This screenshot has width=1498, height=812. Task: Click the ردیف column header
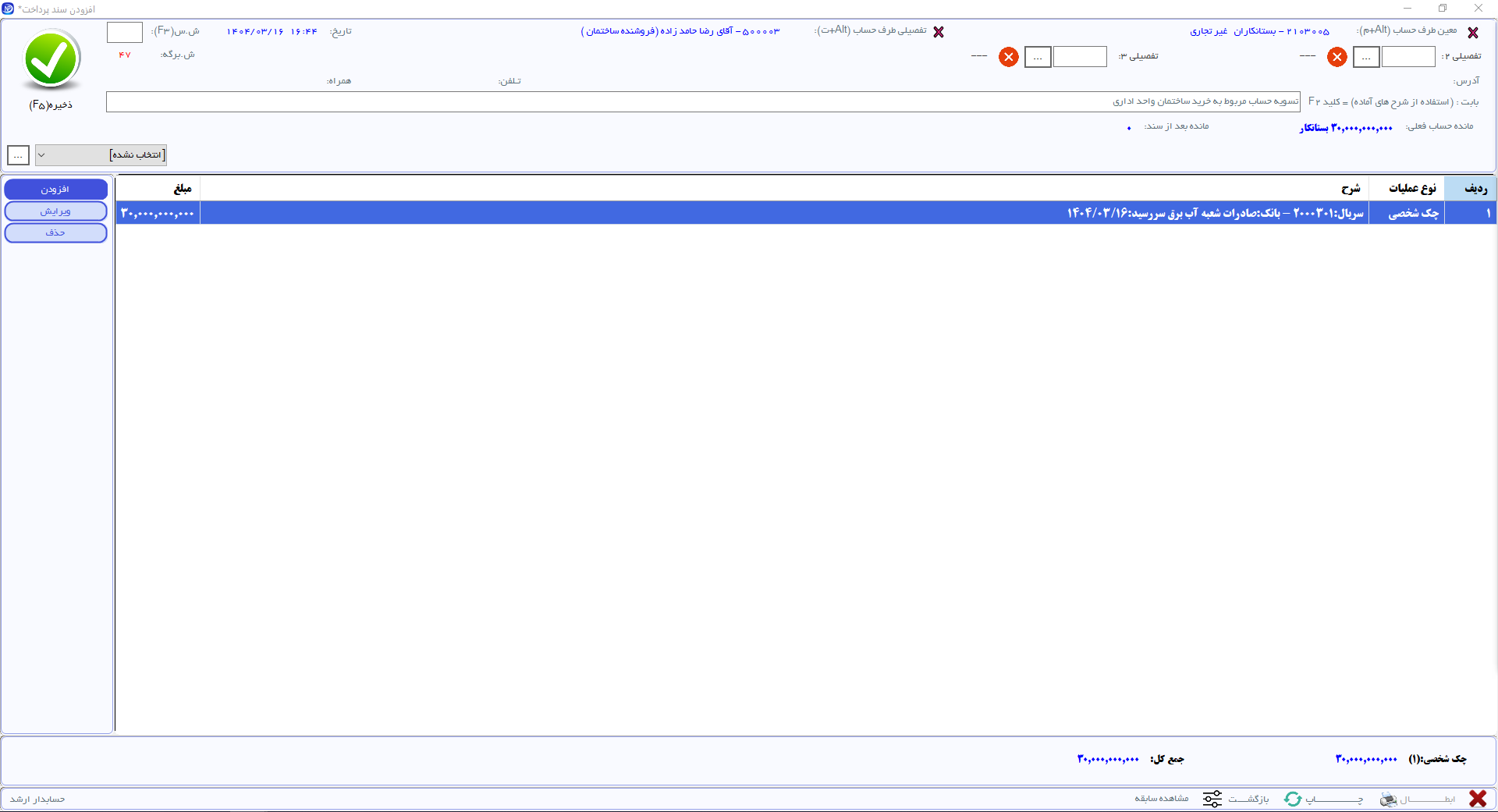(1470, 189)
